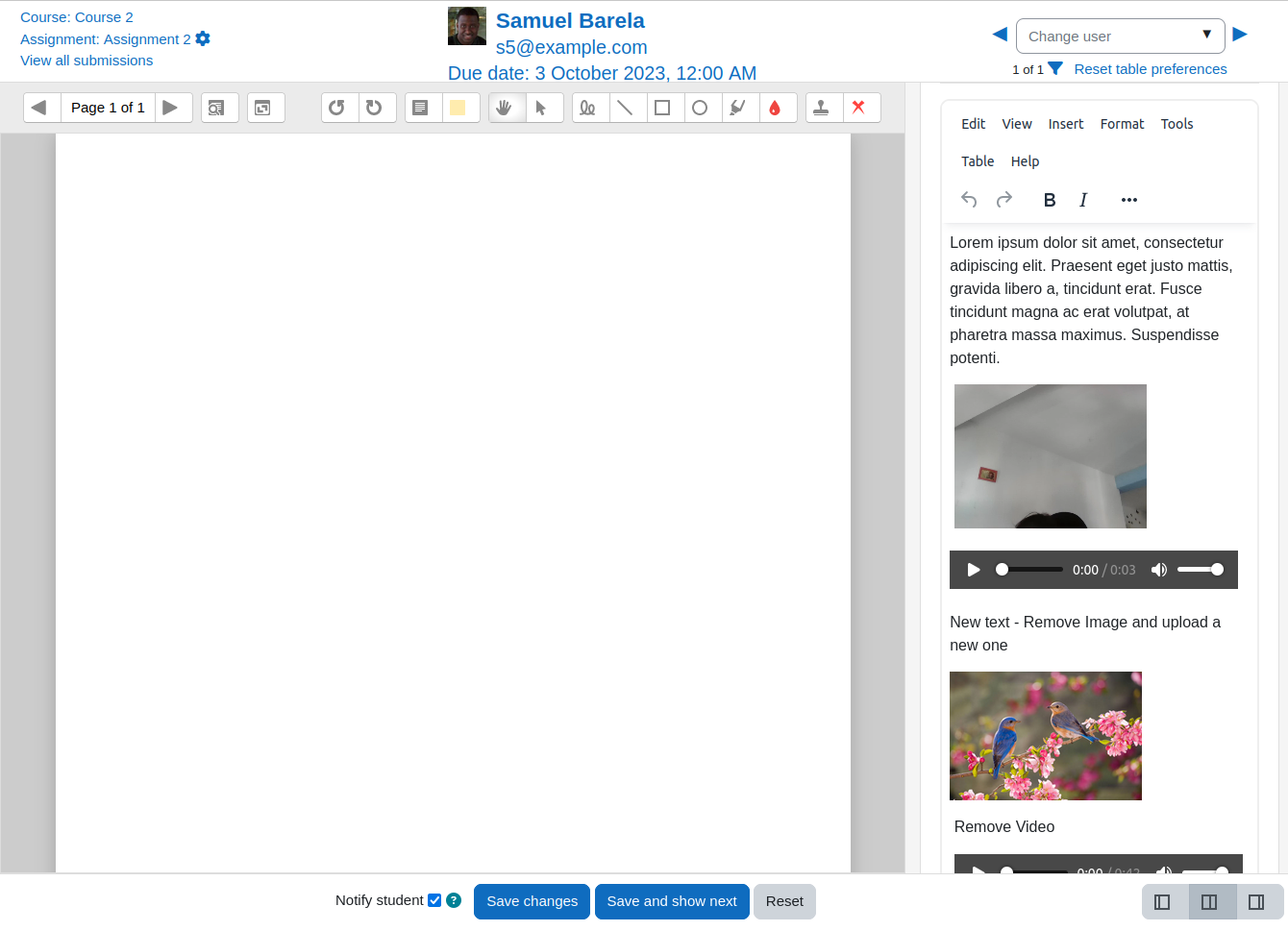Choose the red cross stamp
The height and width of the screenshot is (931, 1288).
(x=861, y=108)
